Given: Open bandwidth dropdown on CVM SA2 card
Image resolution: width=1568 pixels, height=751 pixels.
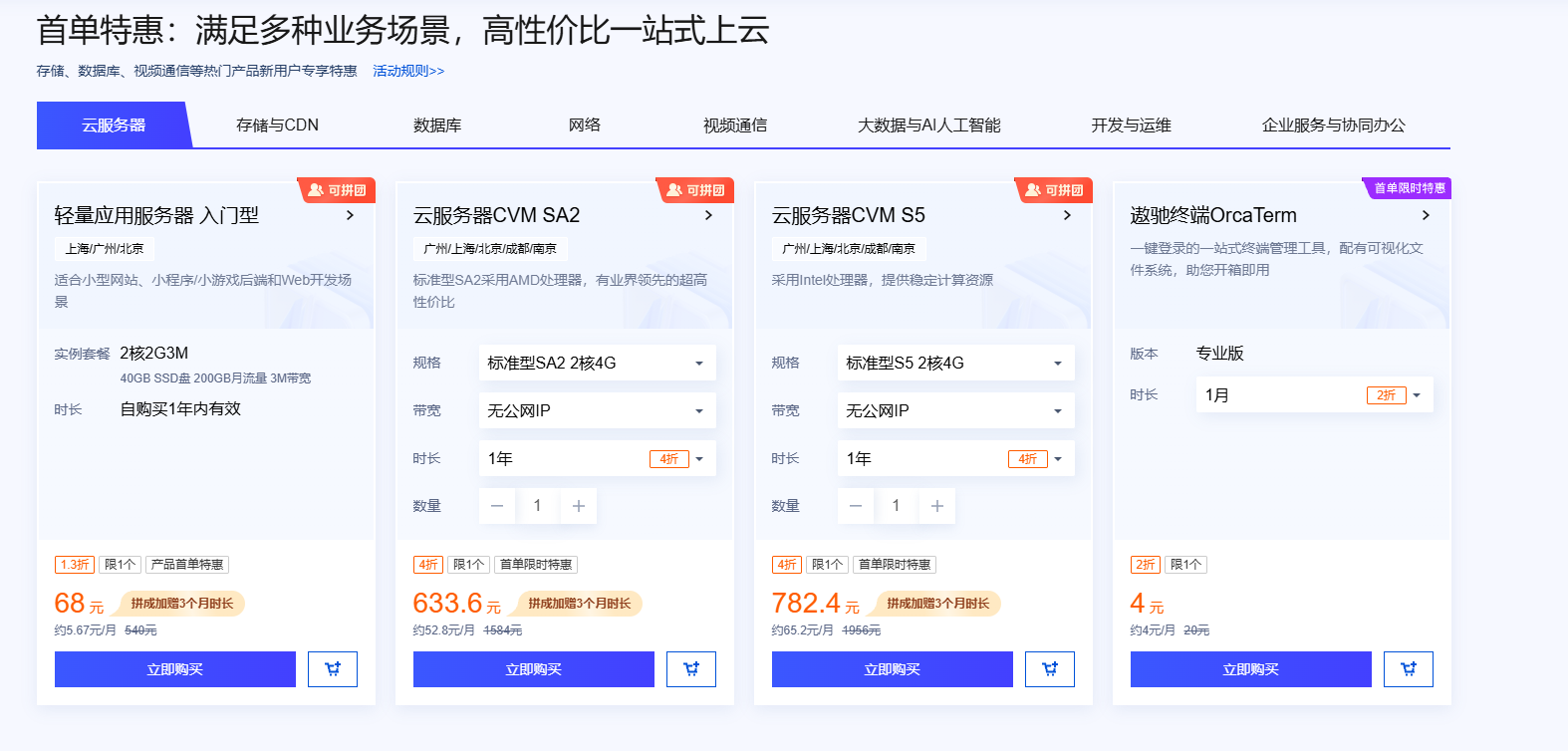Looking at the screenshot, I should coord(598,410).
